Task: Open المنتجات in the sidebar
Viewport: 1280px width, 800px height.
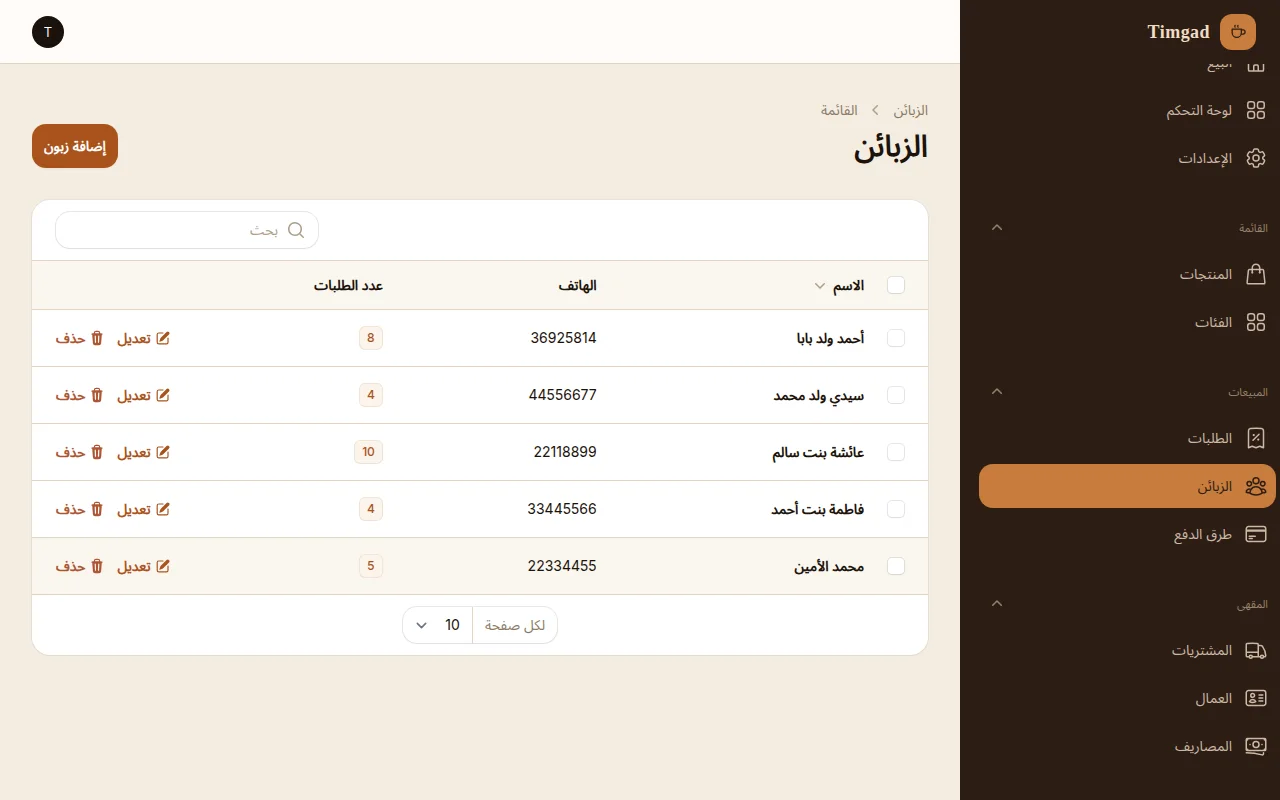Action: coord(1127,274)
